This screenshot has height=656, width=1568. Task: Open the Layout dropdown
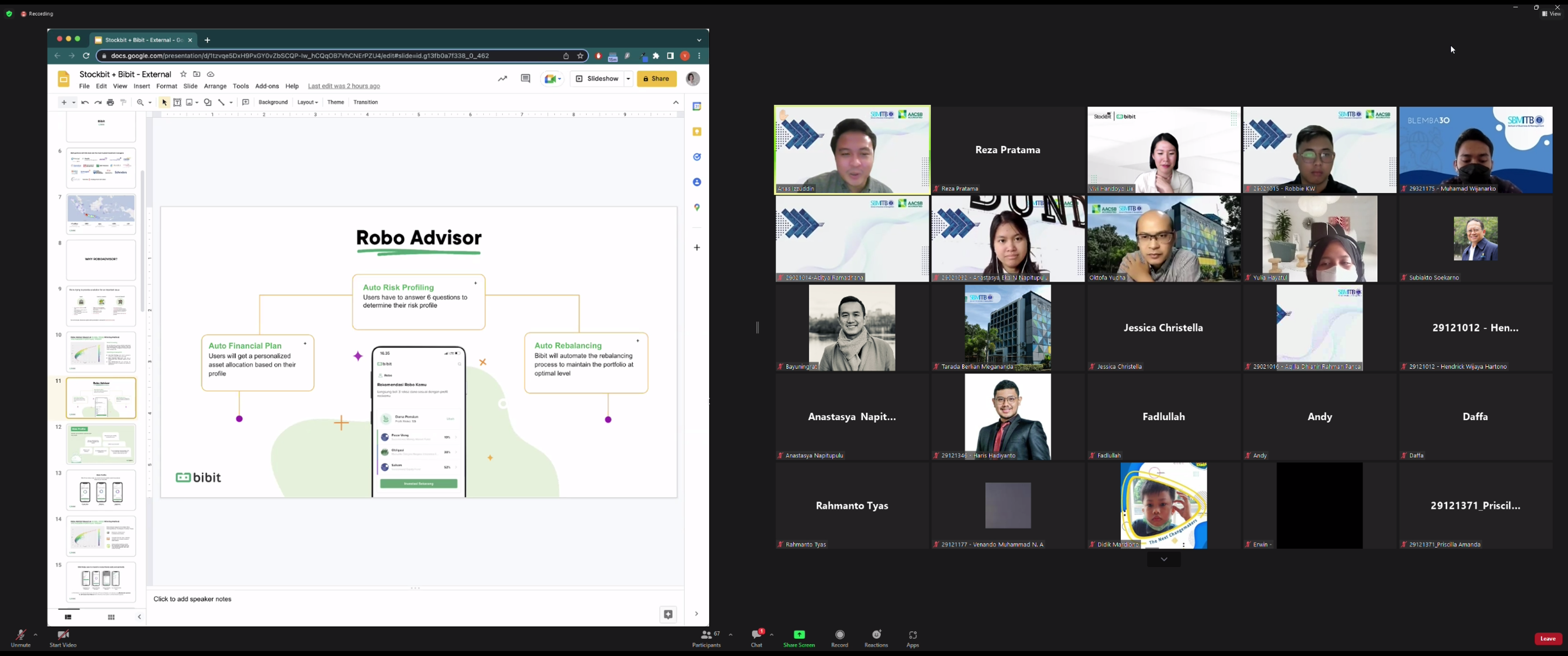[307, 102]
